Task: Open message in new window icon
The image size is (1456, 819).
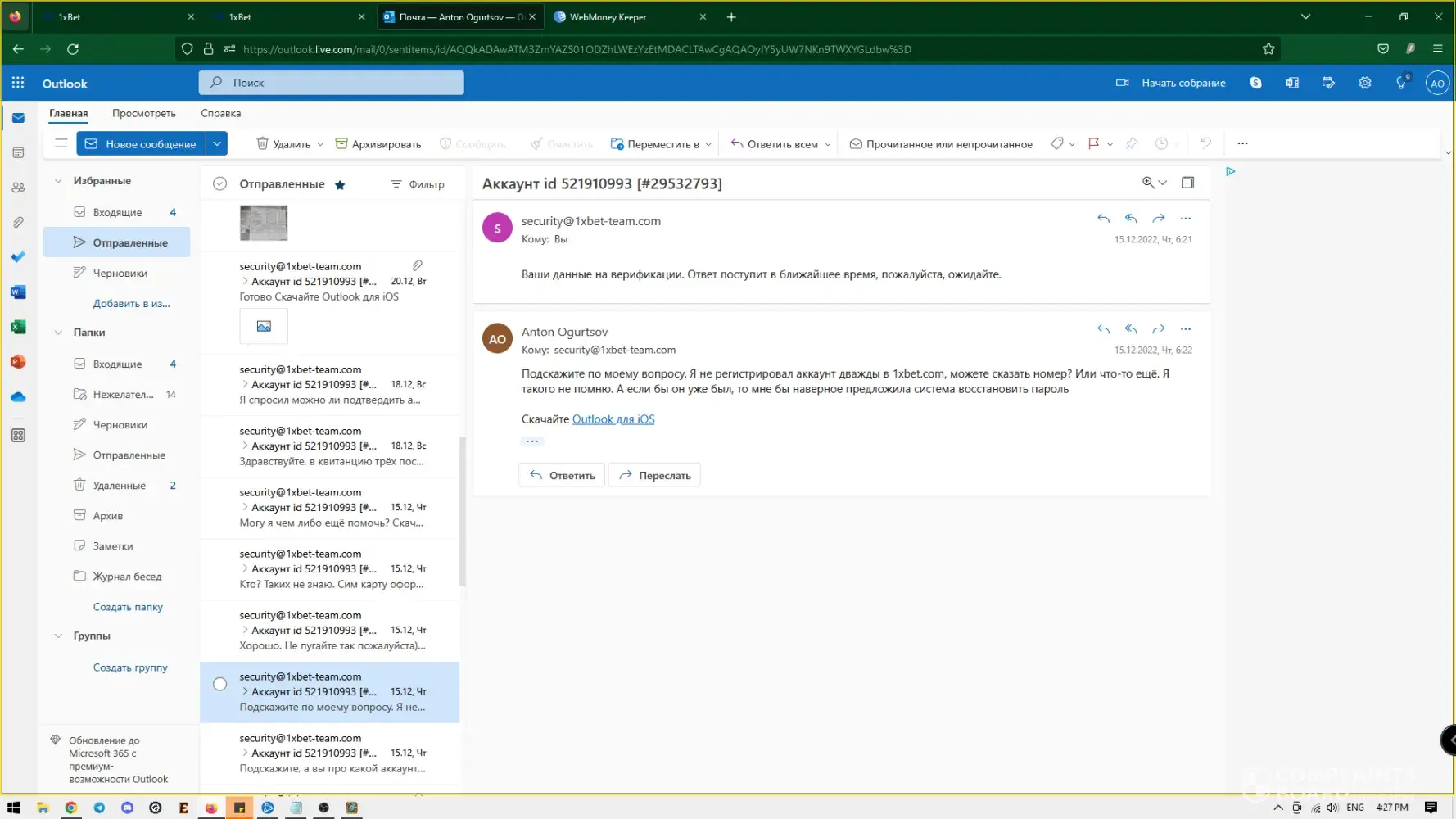Action: [1187, 183]
